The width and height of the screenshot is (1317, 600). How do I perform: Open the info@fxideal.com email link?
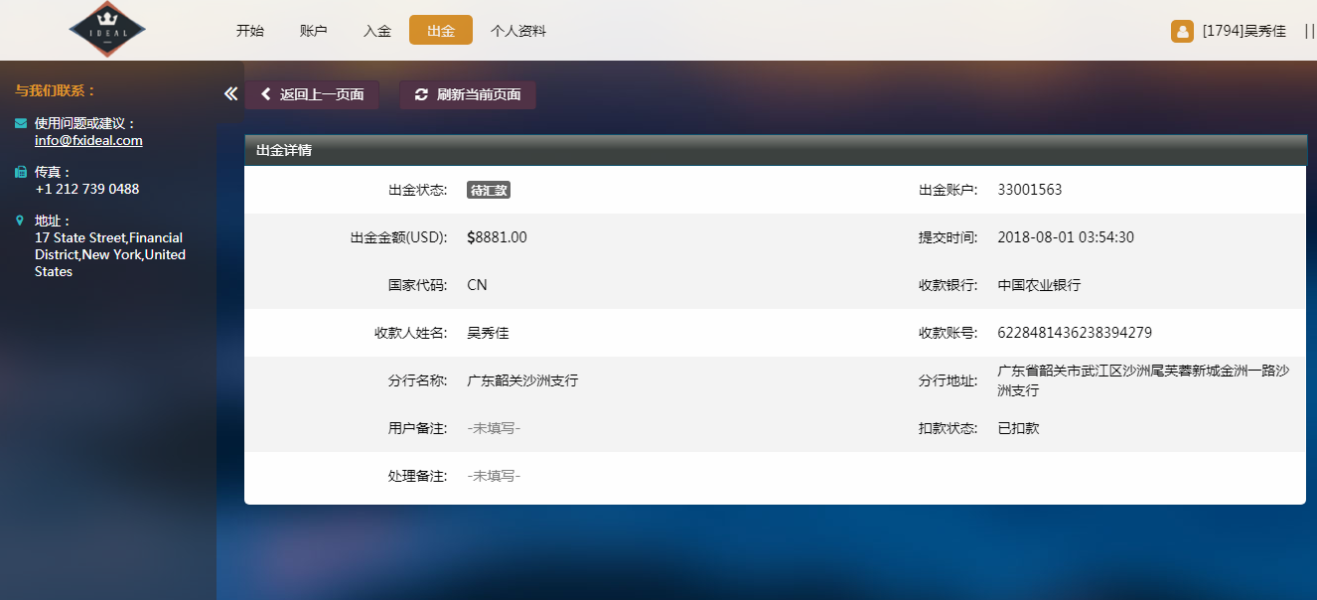click(88, 141)
